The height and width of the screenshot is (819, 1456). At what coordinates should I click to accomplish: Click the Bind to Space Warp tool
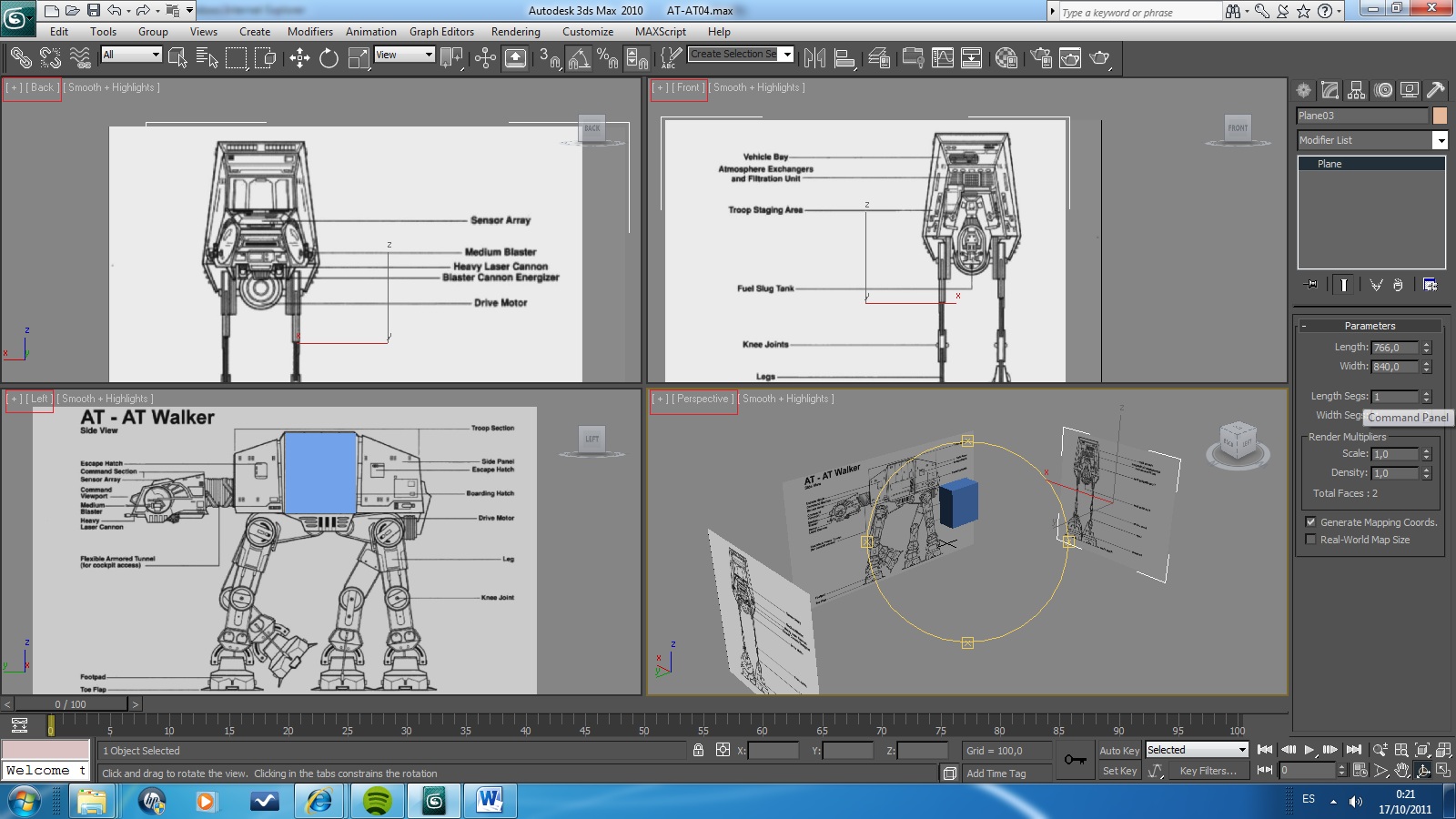(x=80, y=58)
